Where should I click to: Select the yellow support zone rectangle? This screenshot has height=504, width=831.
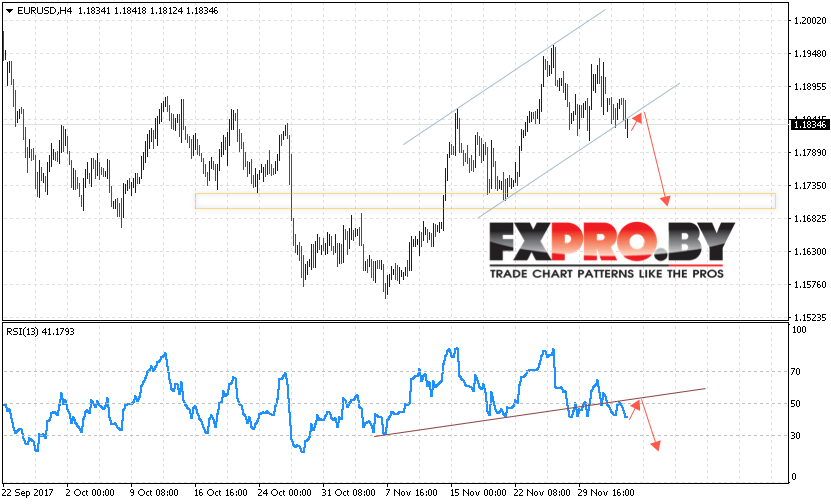[485, 201]
